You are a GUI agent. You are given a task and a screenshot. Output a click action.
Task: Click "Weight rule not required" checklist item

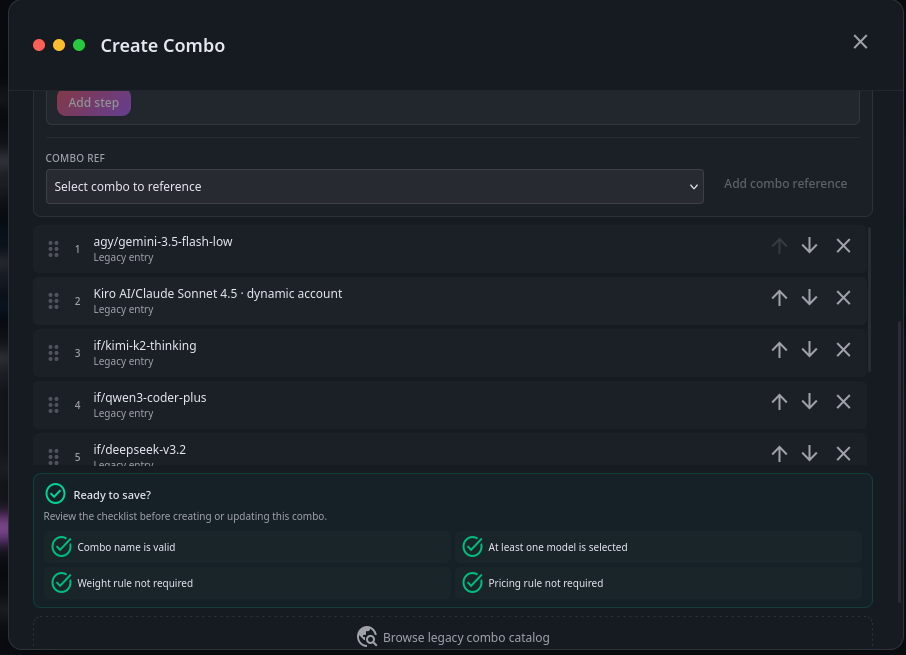click(247, 583)
